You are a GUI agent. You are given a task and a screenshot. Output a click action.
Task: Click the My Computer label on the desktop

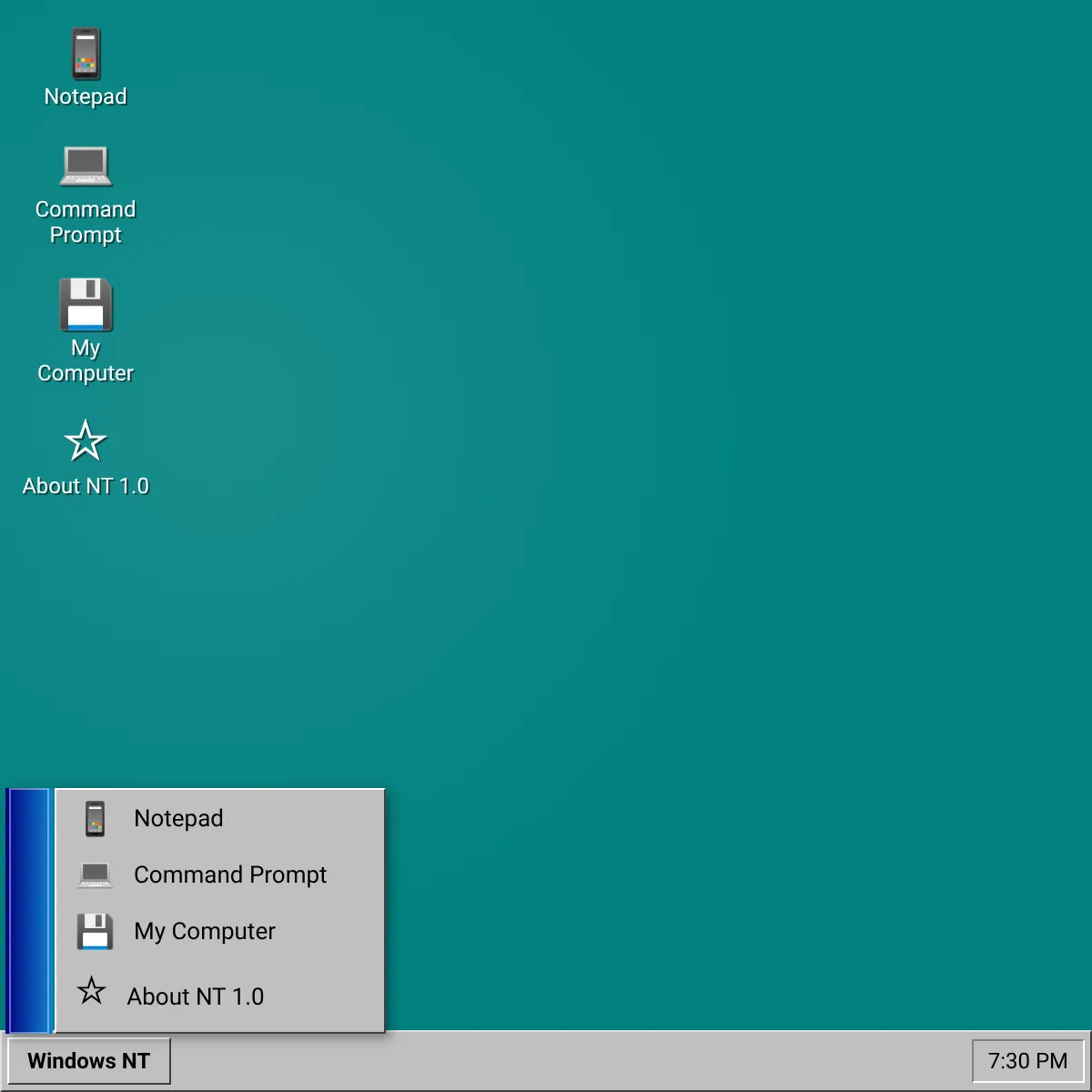[x=86, y=360]
